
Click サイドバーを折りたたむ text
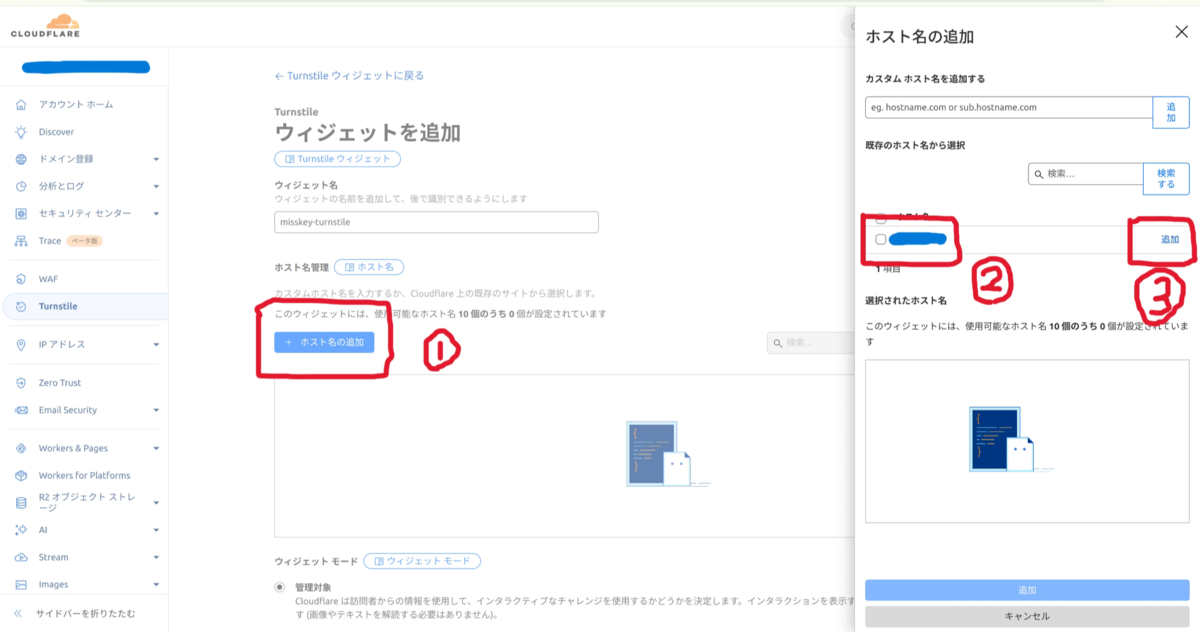85,613
